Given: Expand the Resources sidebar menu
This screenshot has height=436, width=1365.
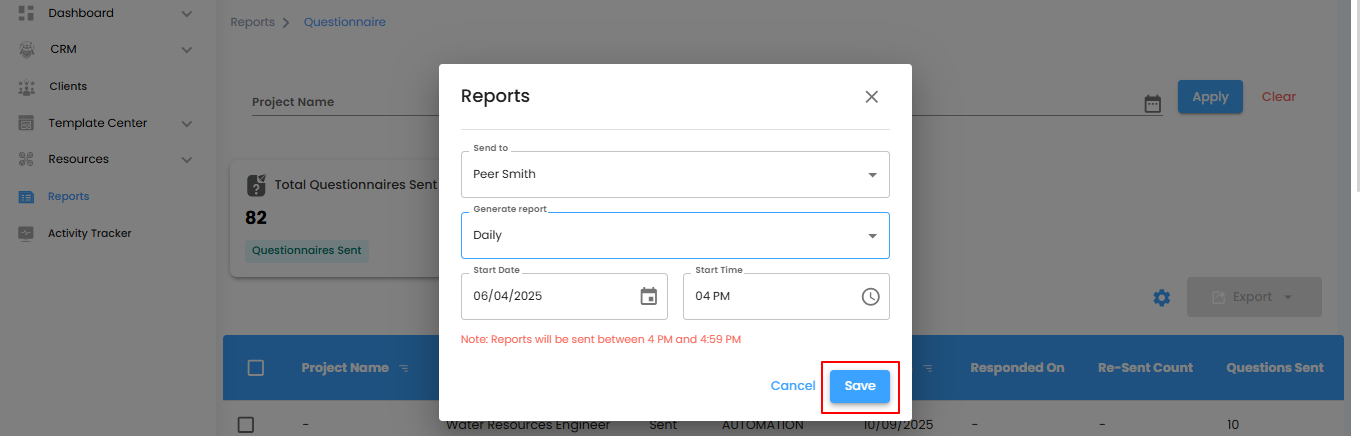Looking at the screenshot, I should coord(186,159).
